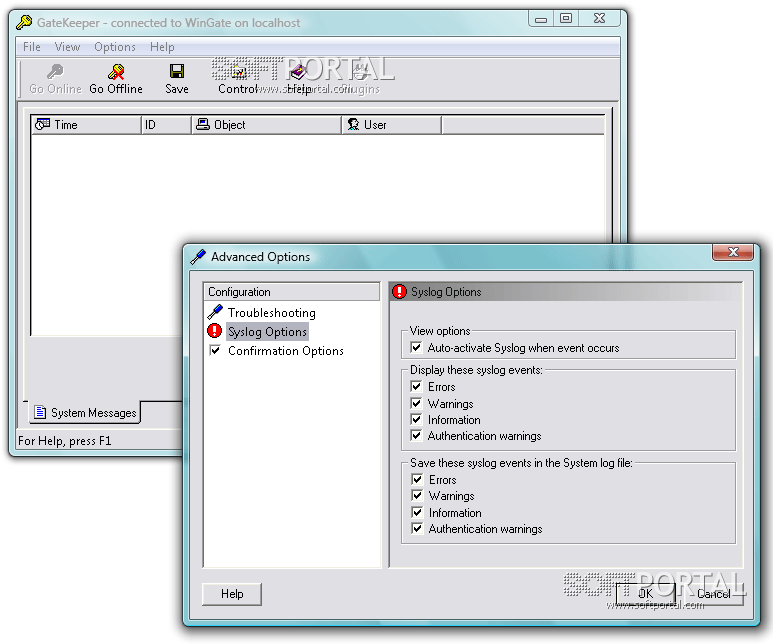
Task: Click the red icon in Syslog Options header
Action: coord(399,292)
